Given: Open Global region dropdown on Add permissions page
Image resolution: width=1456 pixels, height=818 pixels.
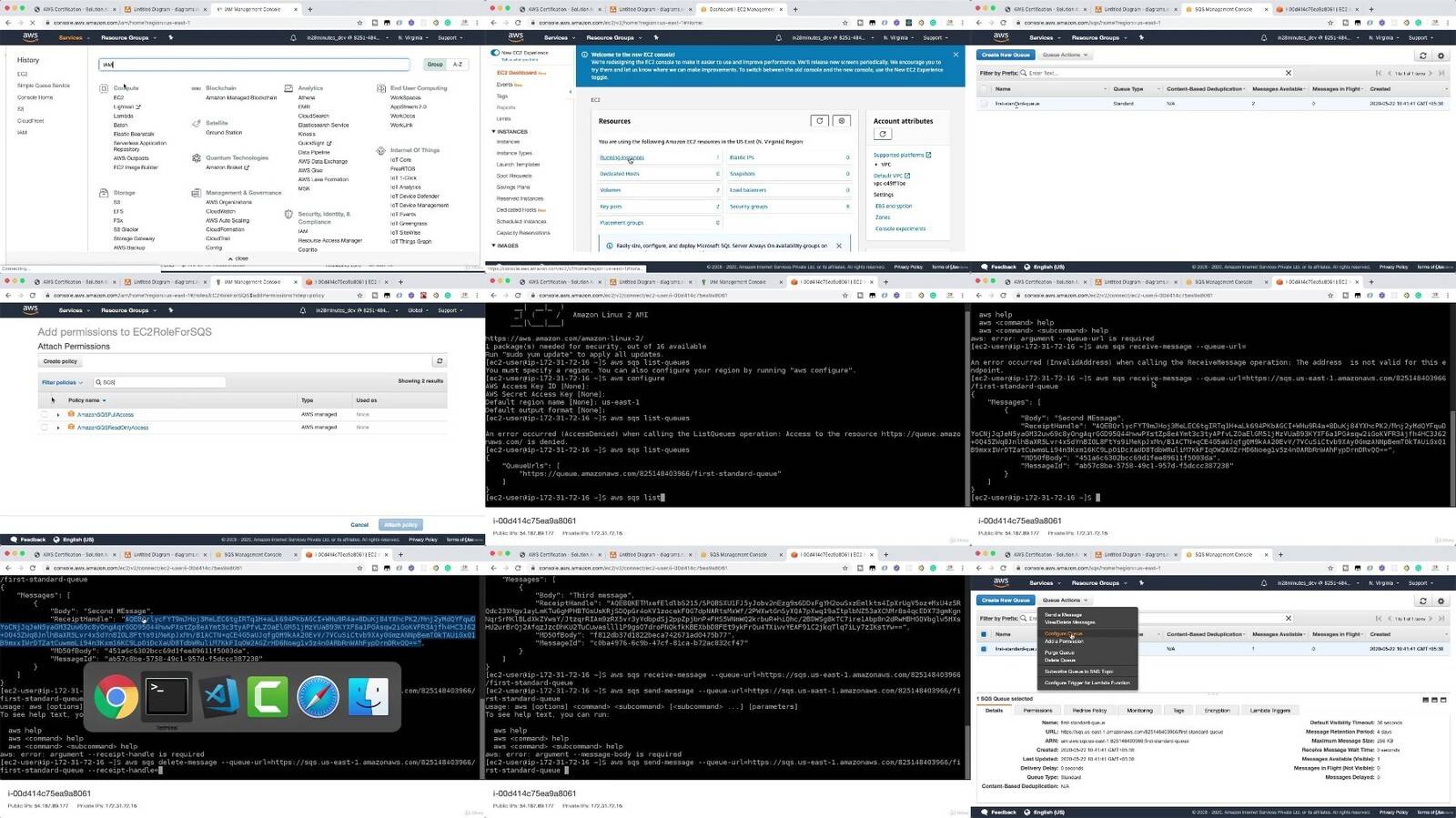Looking at the screenshot, I should (418, 310).
